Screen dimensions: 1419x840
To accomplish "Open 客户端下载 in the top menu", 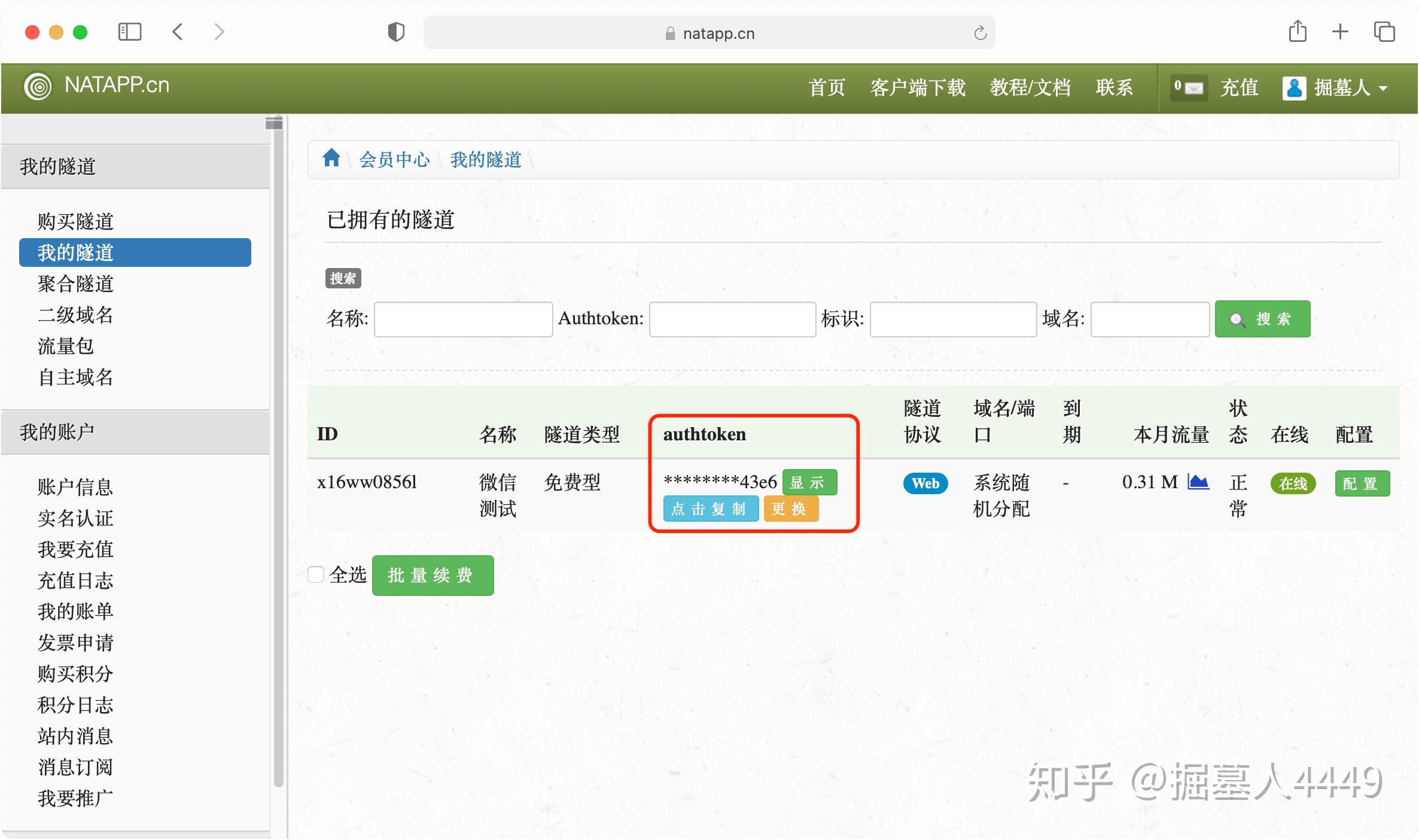I will (x=918, y=88).
